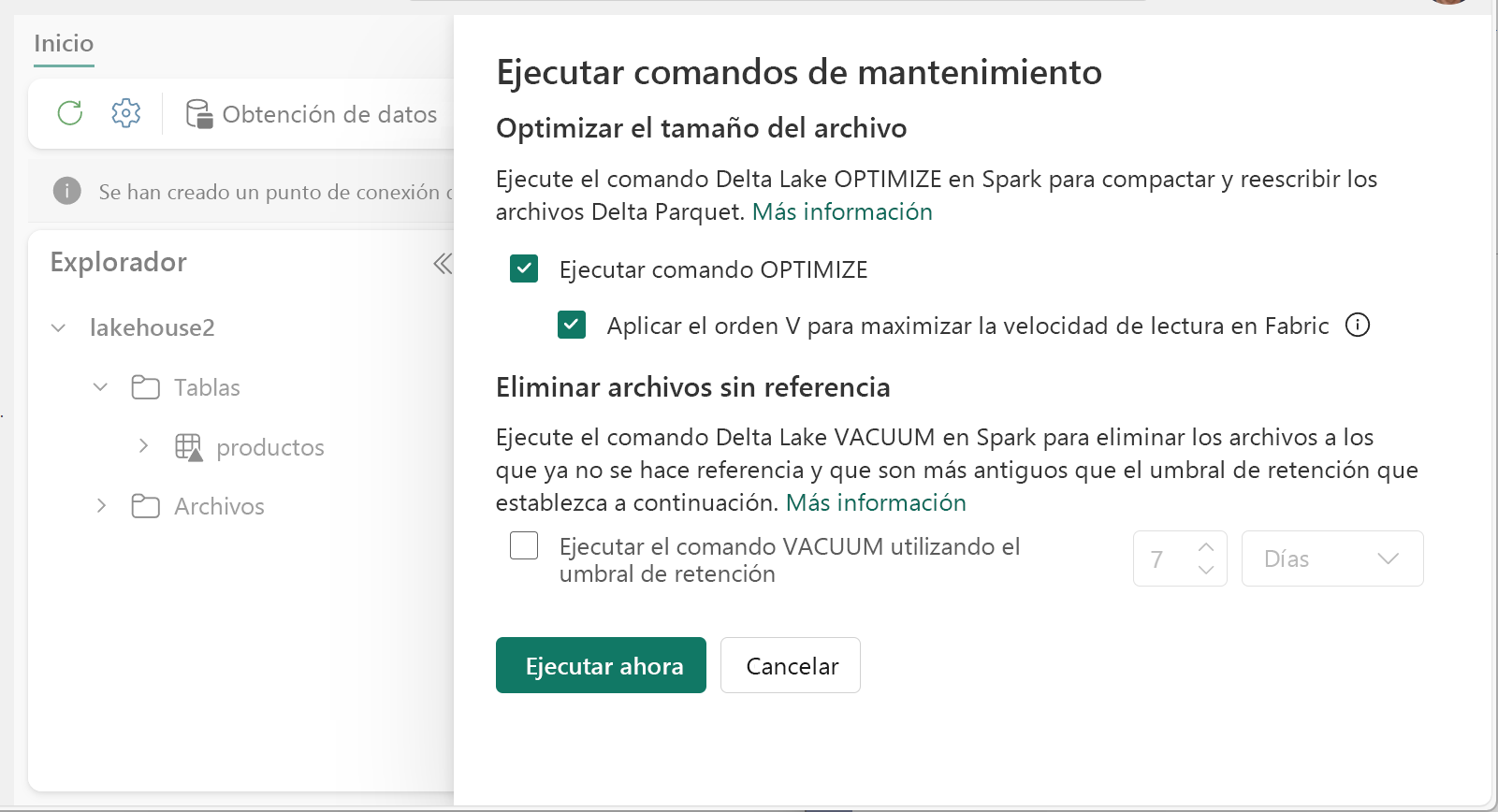Open the settings gear icon

[x=126, y=113]
